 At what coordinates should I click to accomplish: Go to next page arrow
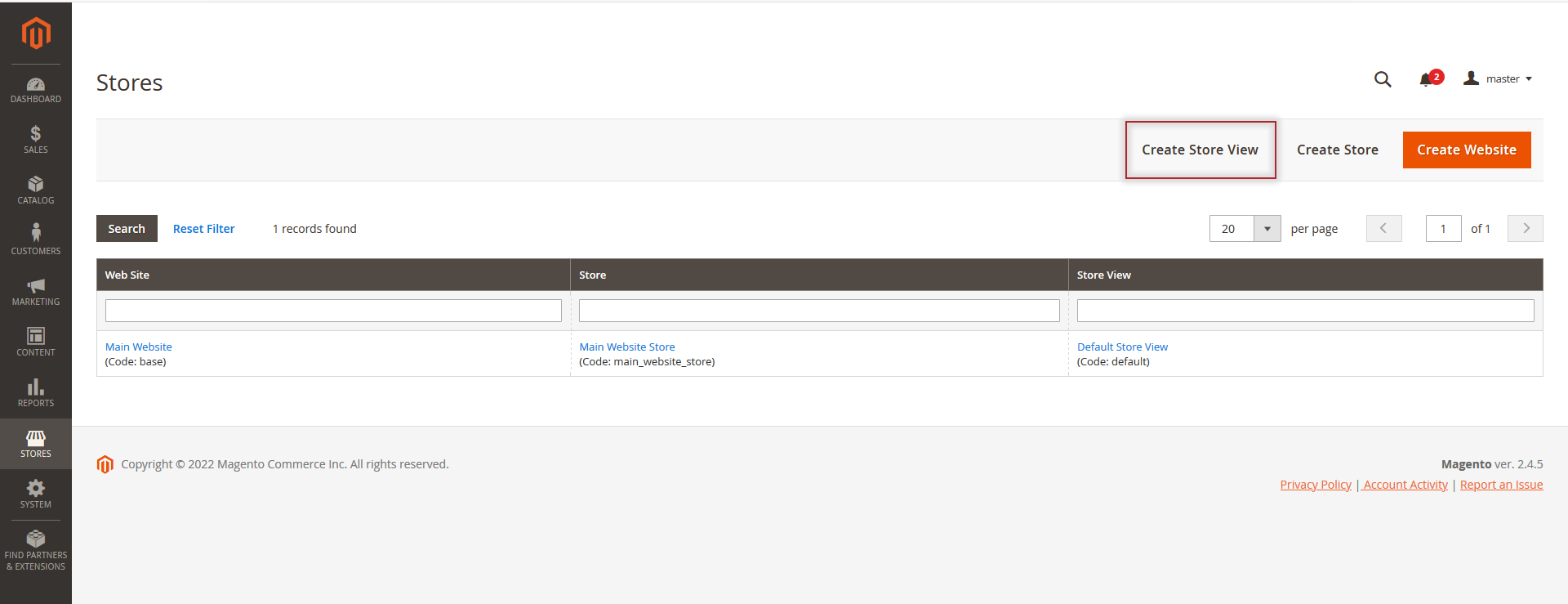pos(1526,229)
